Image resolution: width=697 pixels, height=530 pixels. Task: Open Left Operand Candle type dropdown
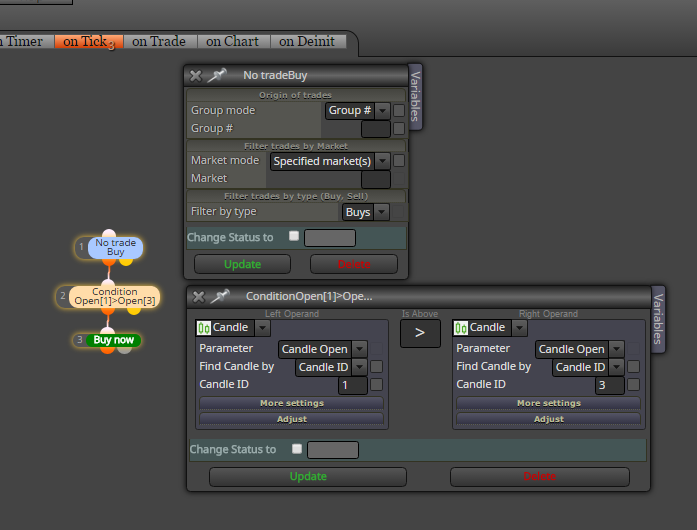(262, 328)
